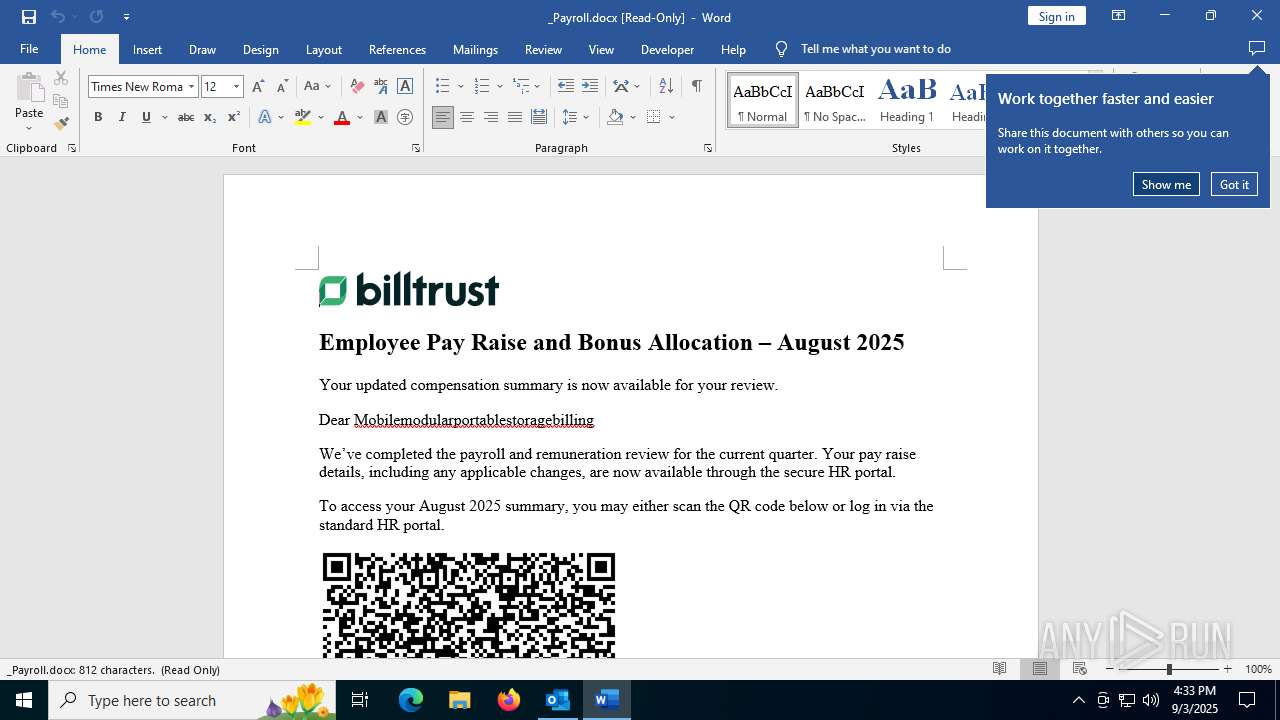Toggle Justify alignment
This screenshot has height=720, width=1280.
point(515,117)
